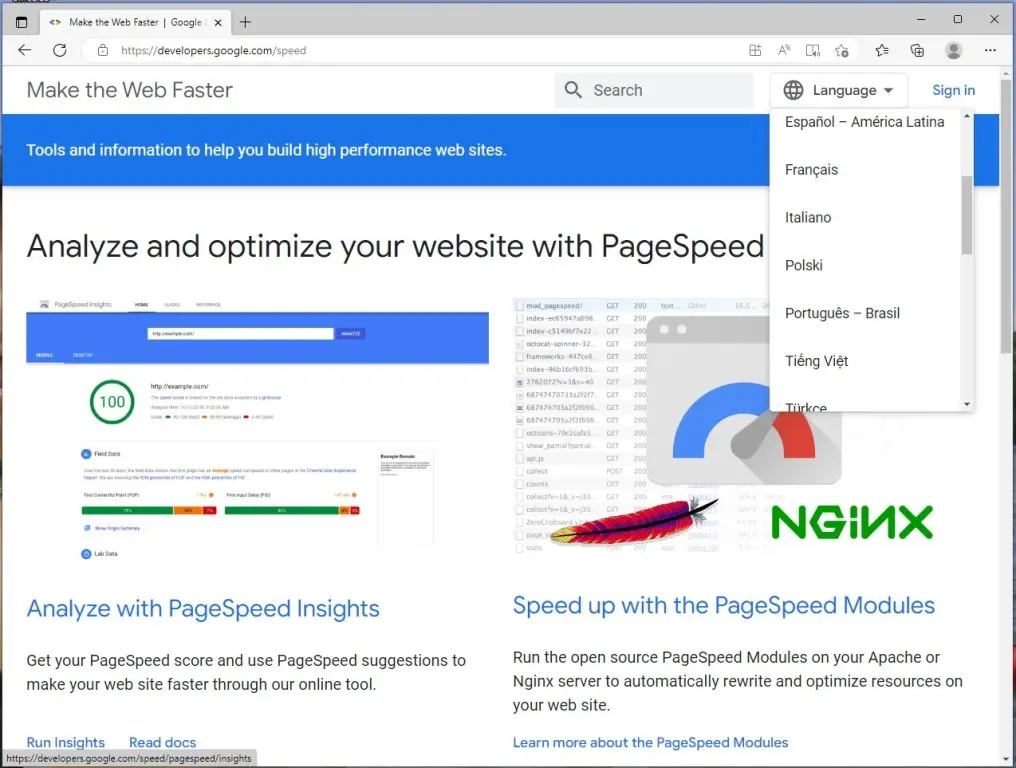Open the browser Settings and more menu

(x=990, y=50)
